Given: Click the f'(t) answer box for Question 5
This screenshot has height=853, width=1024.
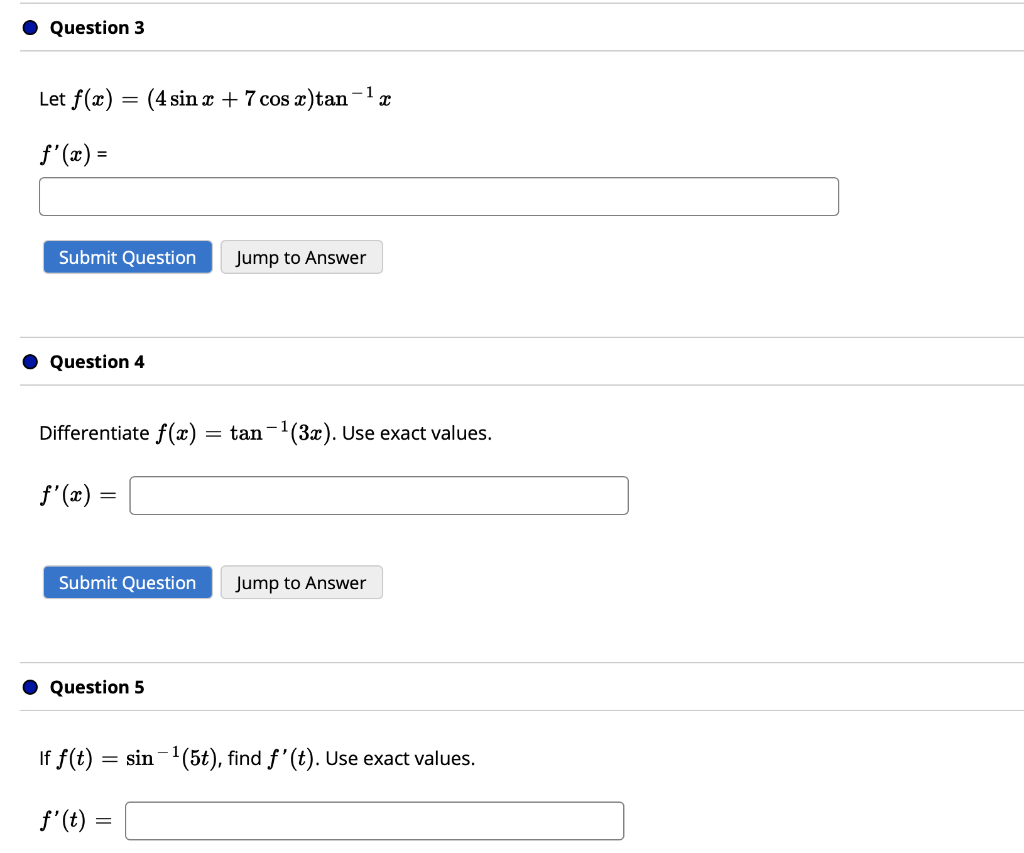Looking at the screenshot, I should [x=374, y=820].
